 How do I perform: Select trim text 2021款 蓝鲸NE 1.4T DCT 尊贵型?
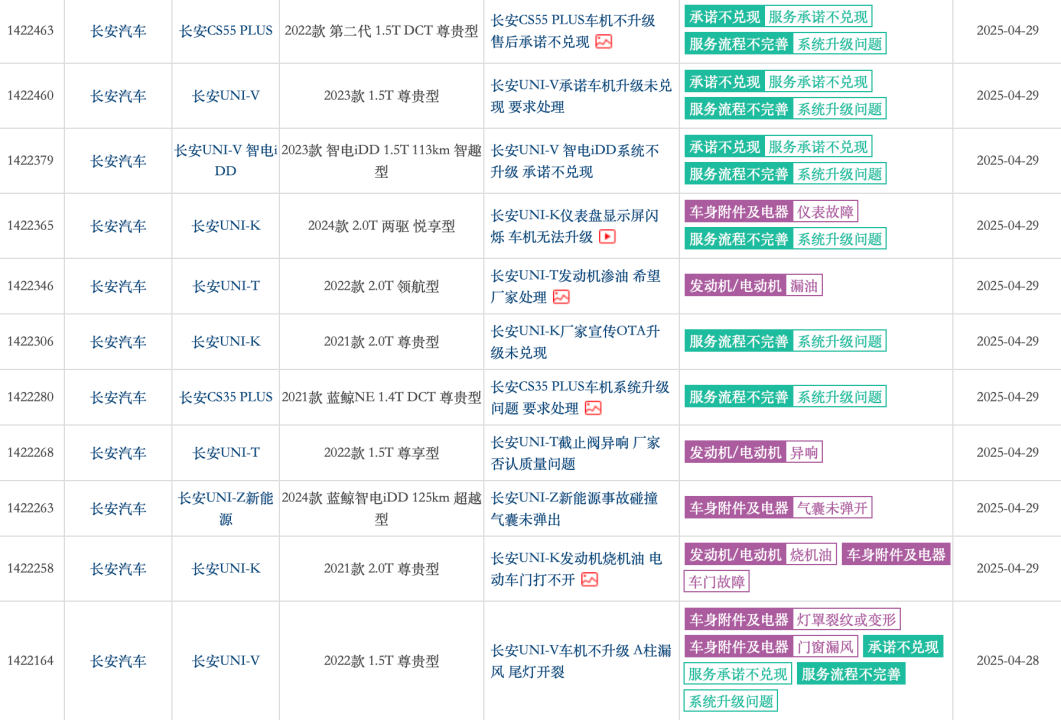point(381,397)
